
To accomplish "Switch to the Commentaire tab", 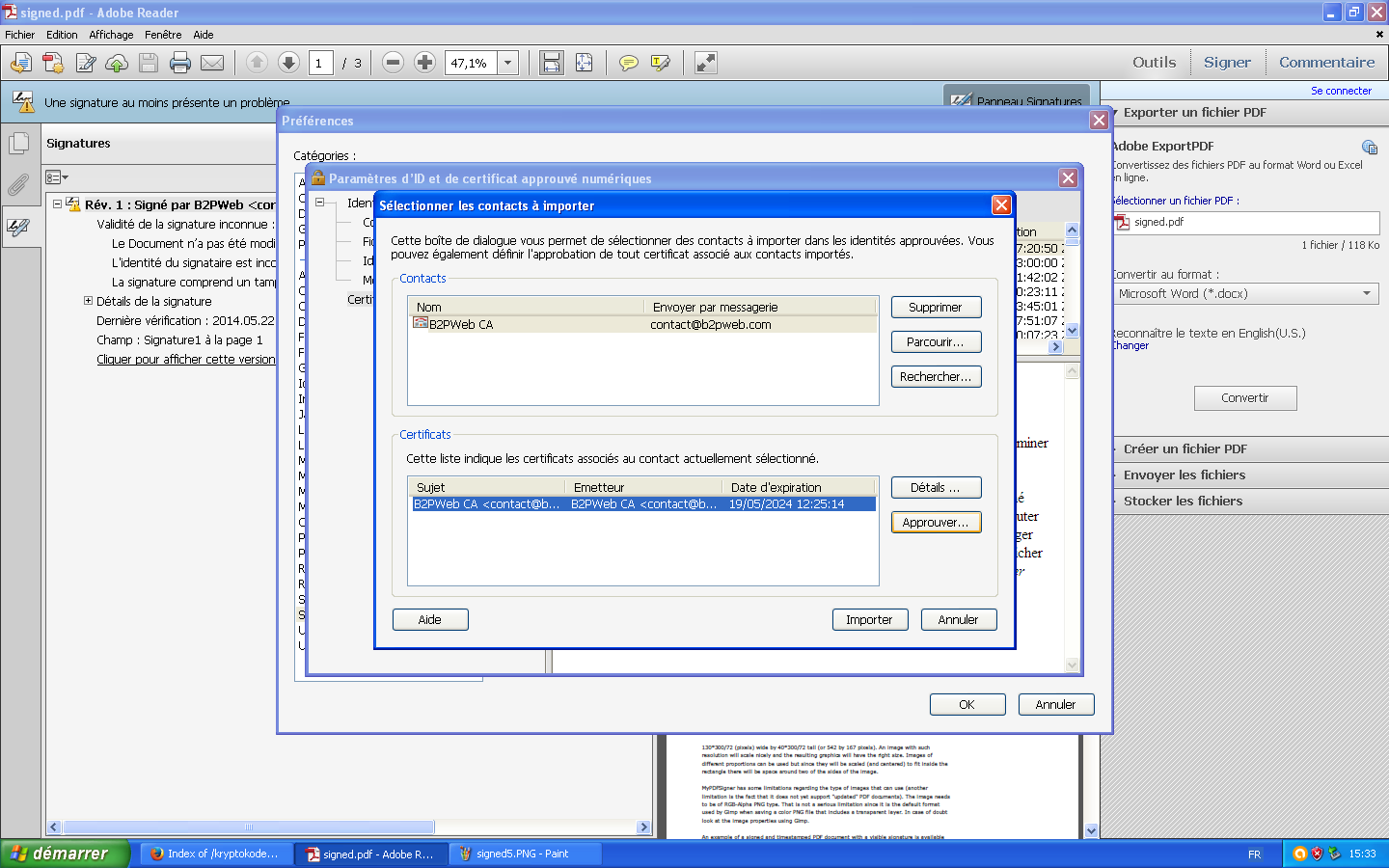I will click(1326, 63).
